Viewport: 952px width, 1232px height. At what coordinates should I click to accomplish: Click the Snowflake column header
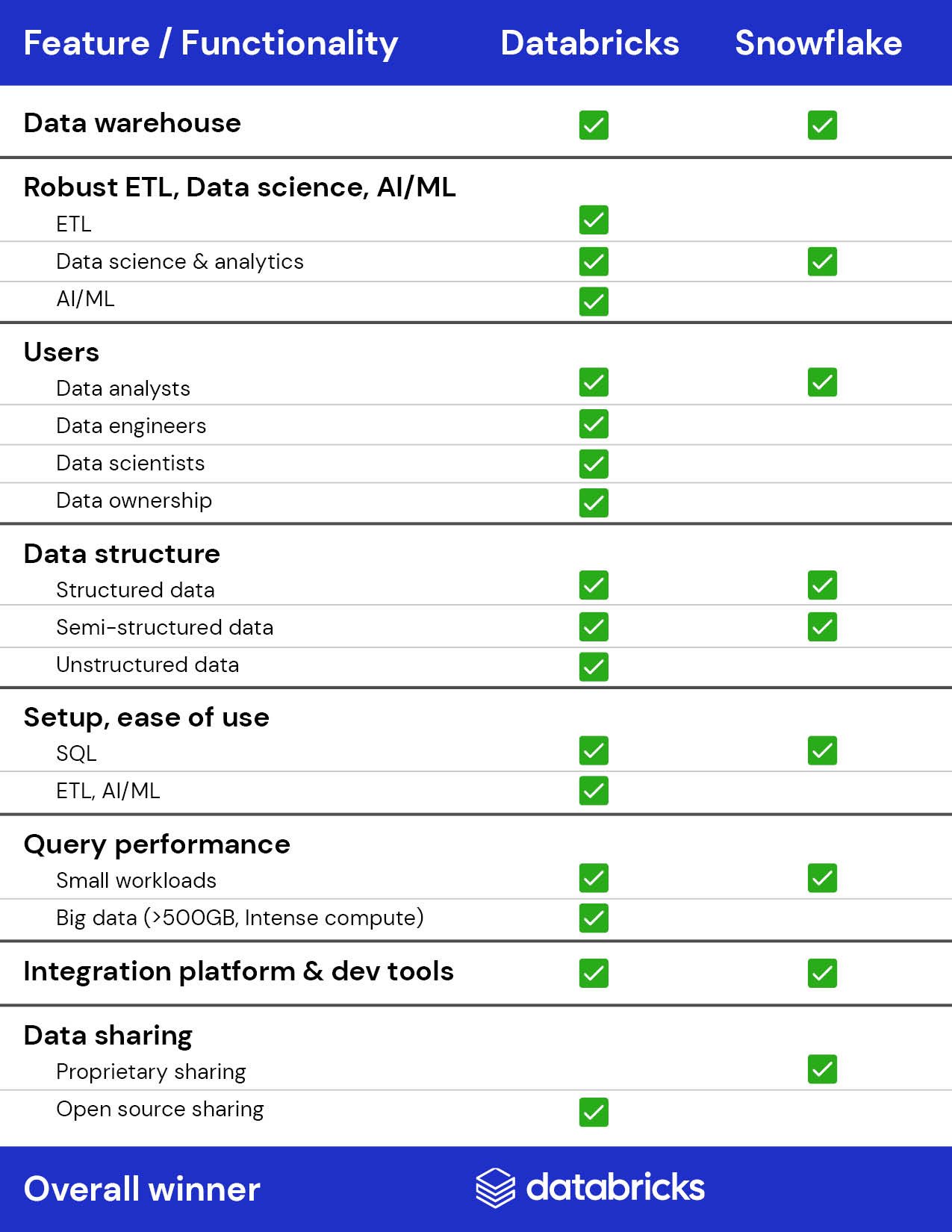pyautogui.click(x=818, y=43)
